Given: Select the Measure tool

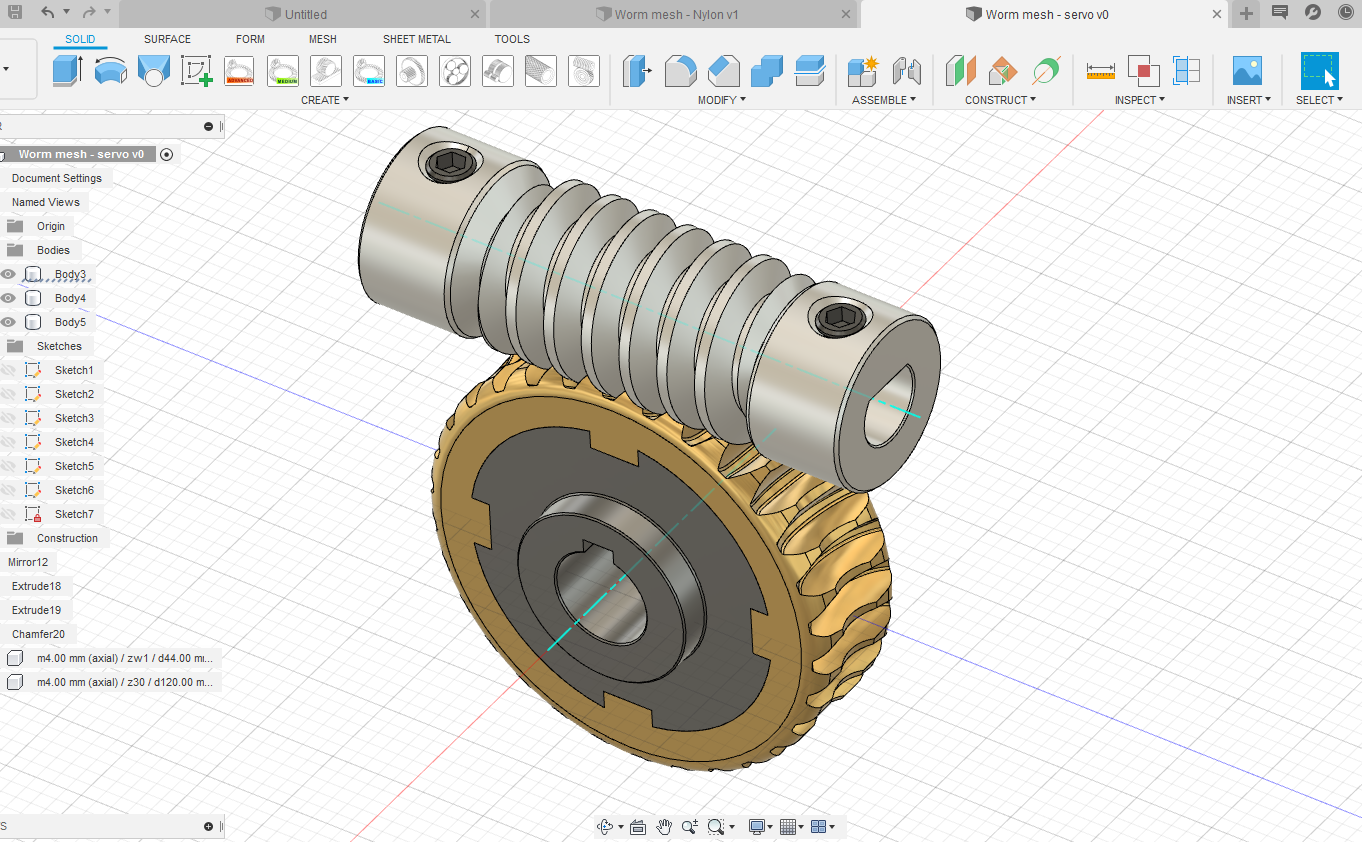Looking at the screenshot, I should coord(1100,71).
